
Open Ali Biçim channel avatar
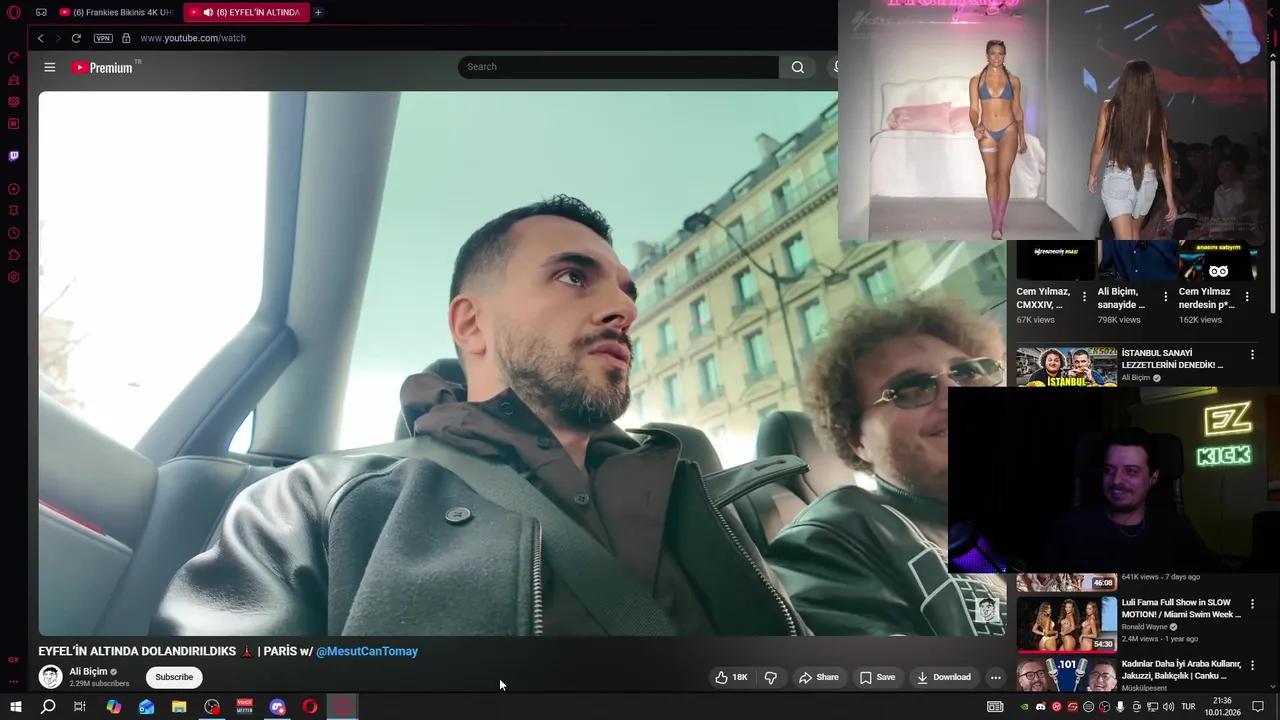tap(50, 677)
